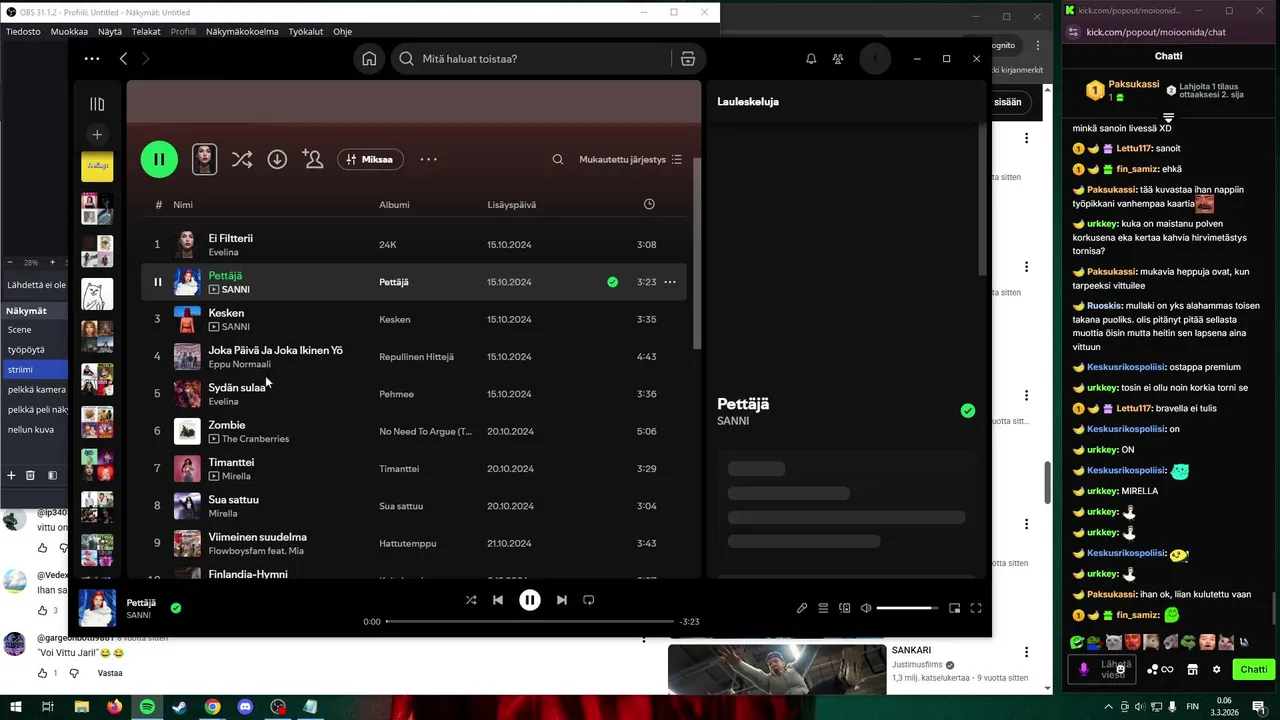The image size is (1280, 720).
Task: Sort tracks by Lisäyspäivä column header
Action: [x=512, y=205]
